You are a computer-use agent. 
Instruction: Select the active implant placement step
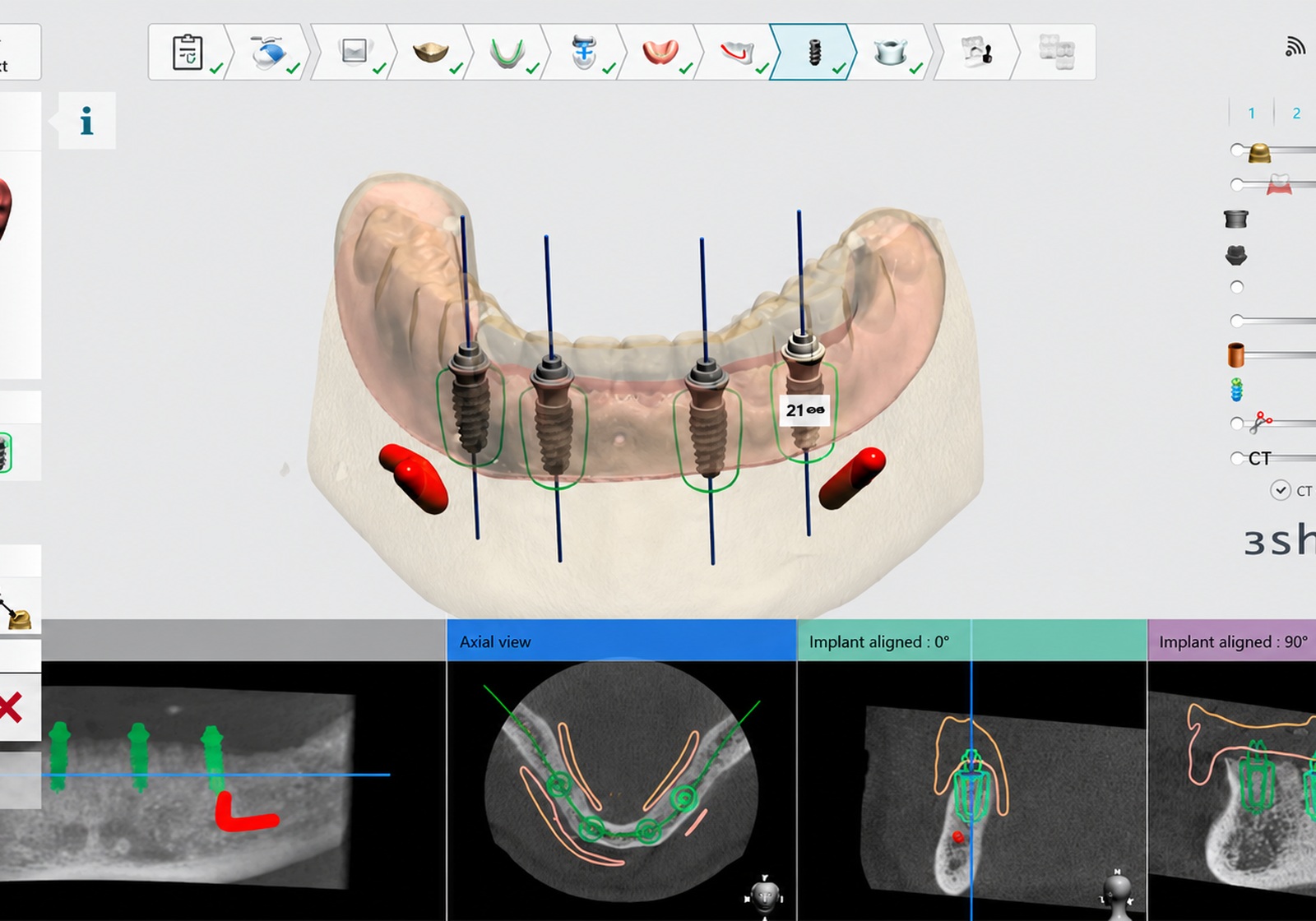pos(814,52)
